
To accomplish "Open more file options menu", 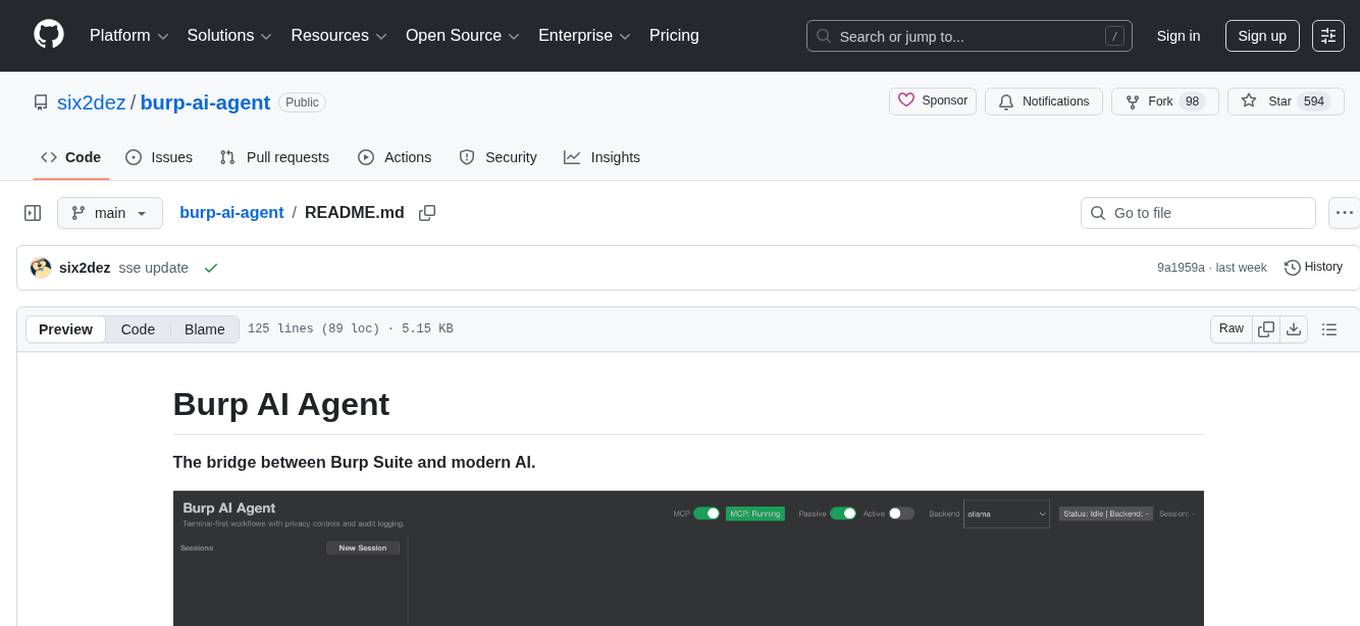I will pyautogui.click(x=1344, y=212).
